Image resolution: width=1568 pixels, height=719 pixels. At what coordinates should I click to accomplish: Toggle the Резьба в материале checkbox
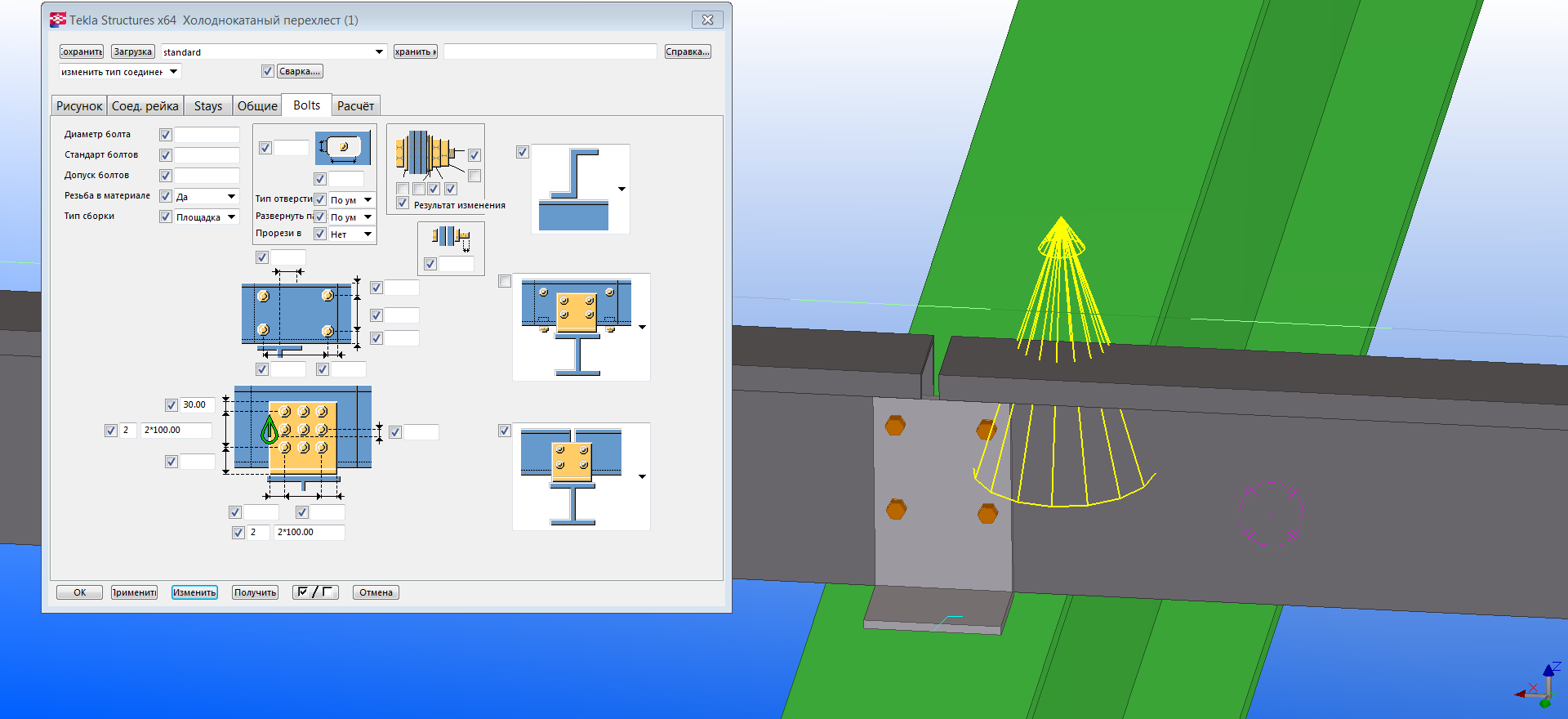(x=166, y=196)
